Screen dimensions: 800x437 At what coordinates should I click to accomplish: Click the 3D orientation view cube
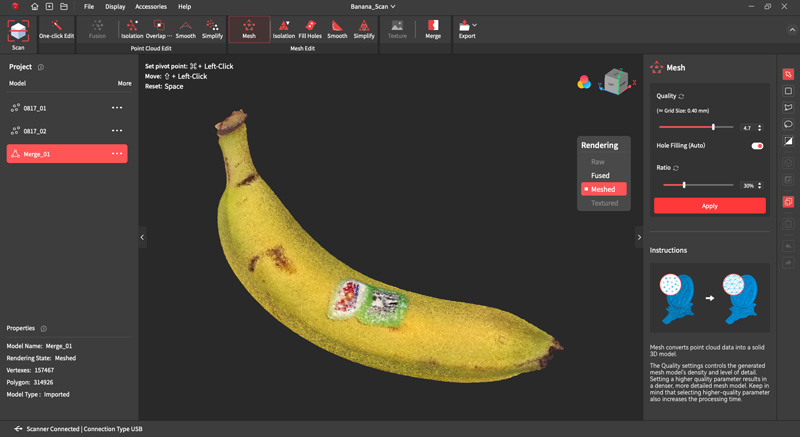pos(616,82)
